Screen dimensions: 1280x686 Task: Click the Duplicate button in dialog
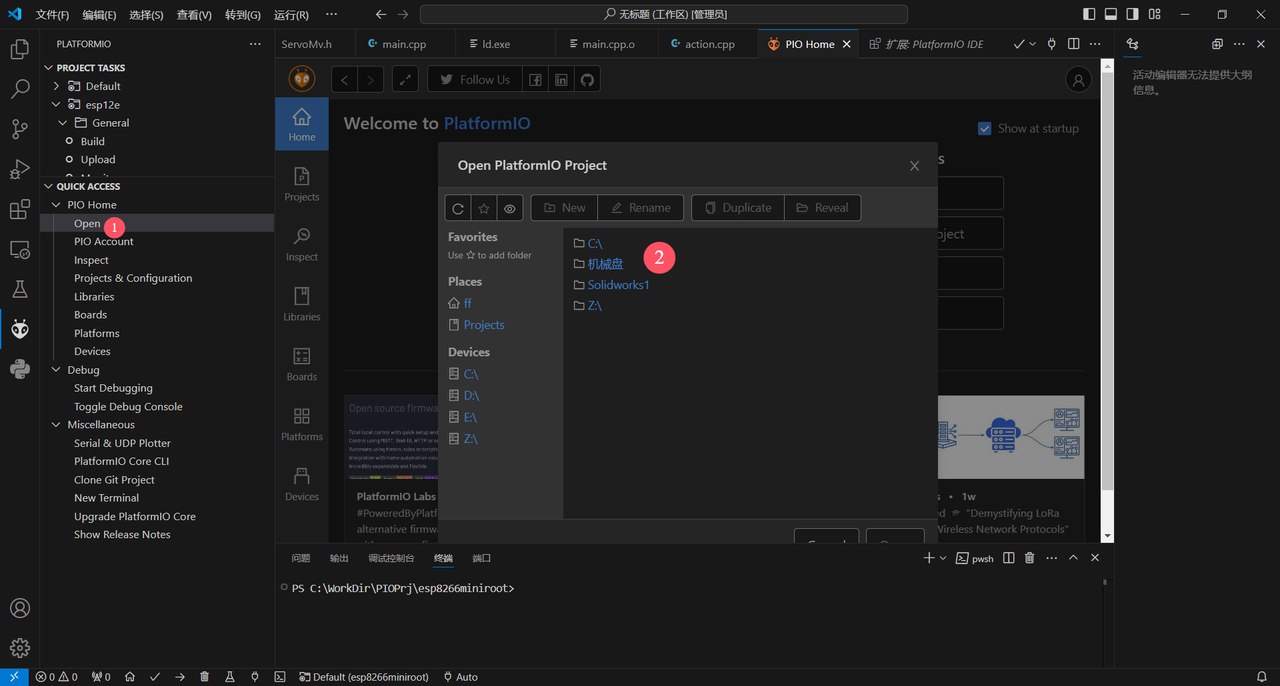point(738,208)
